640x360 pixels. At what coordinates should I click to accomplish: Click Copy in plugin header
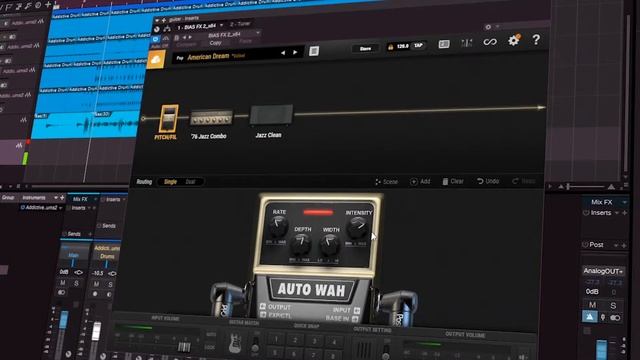point(215,43)
